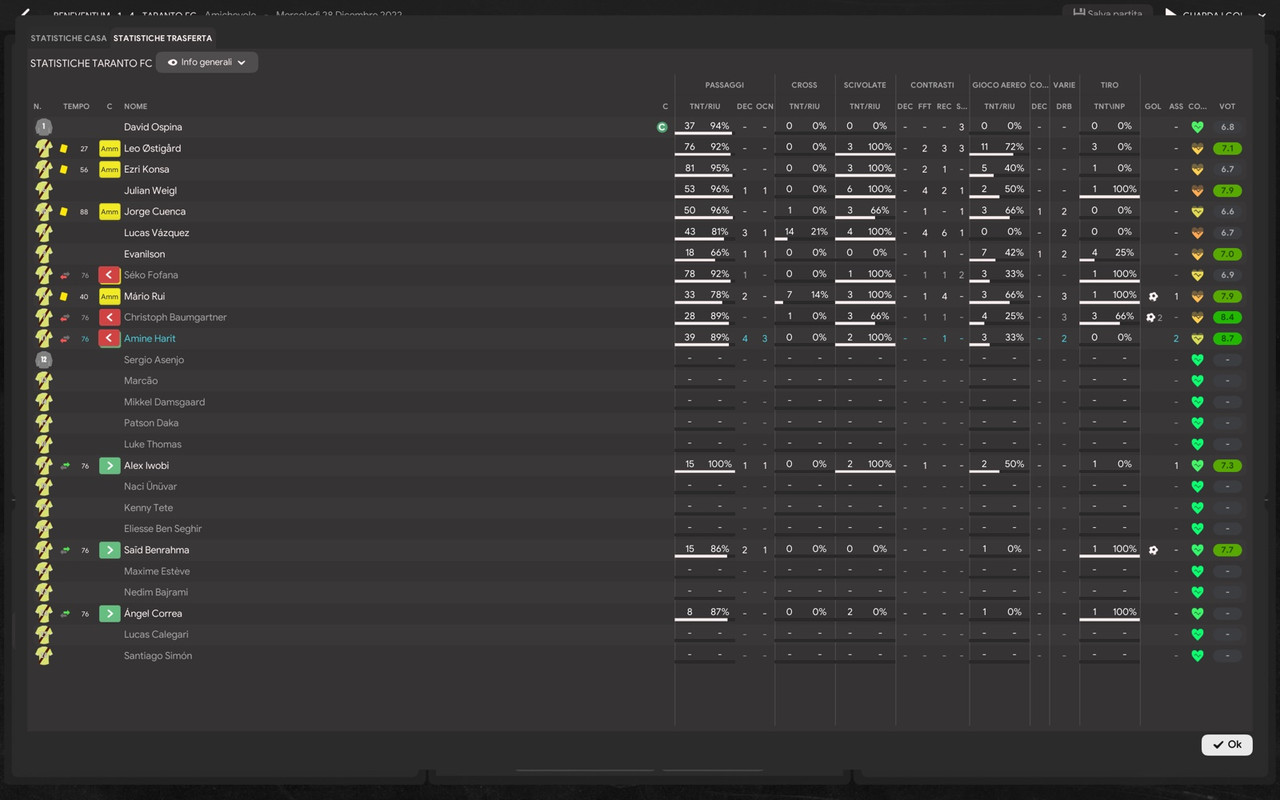1280x800 pixels.
Task: Click Marcão's green condition heart
Action: pos(1197,381)
